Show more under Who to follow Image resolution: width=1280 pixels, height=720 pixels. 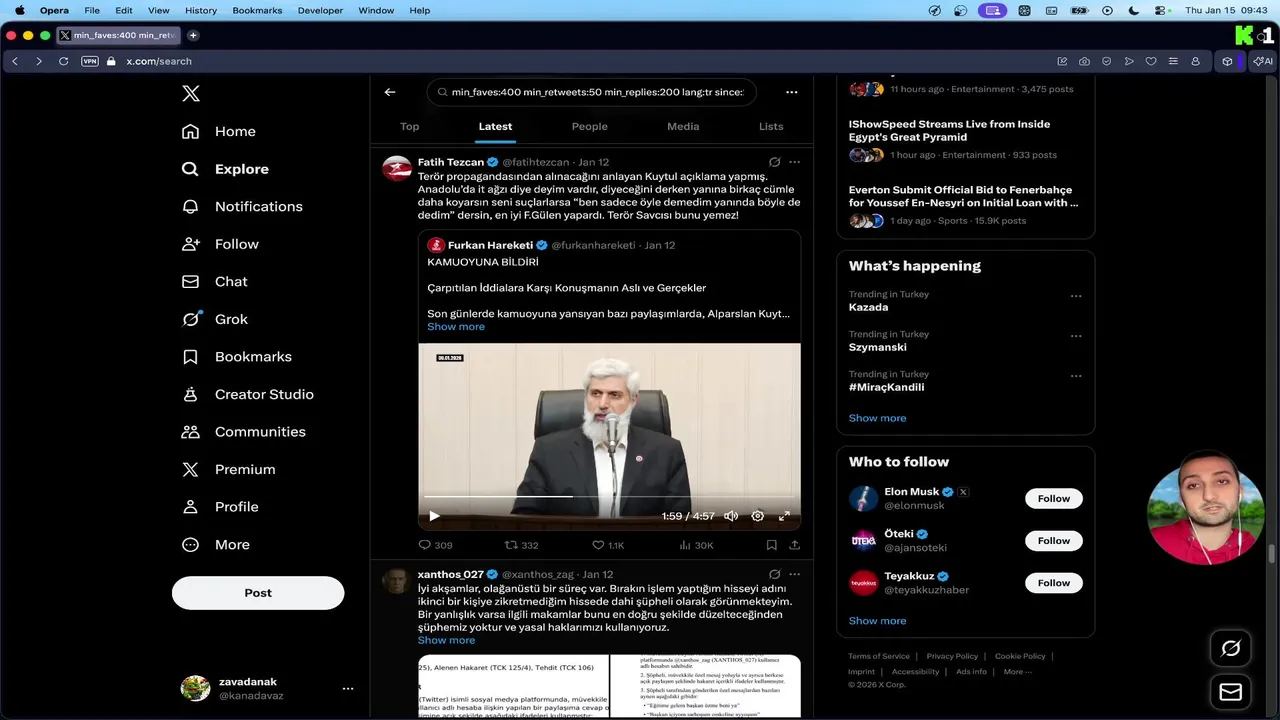(877, 621)
